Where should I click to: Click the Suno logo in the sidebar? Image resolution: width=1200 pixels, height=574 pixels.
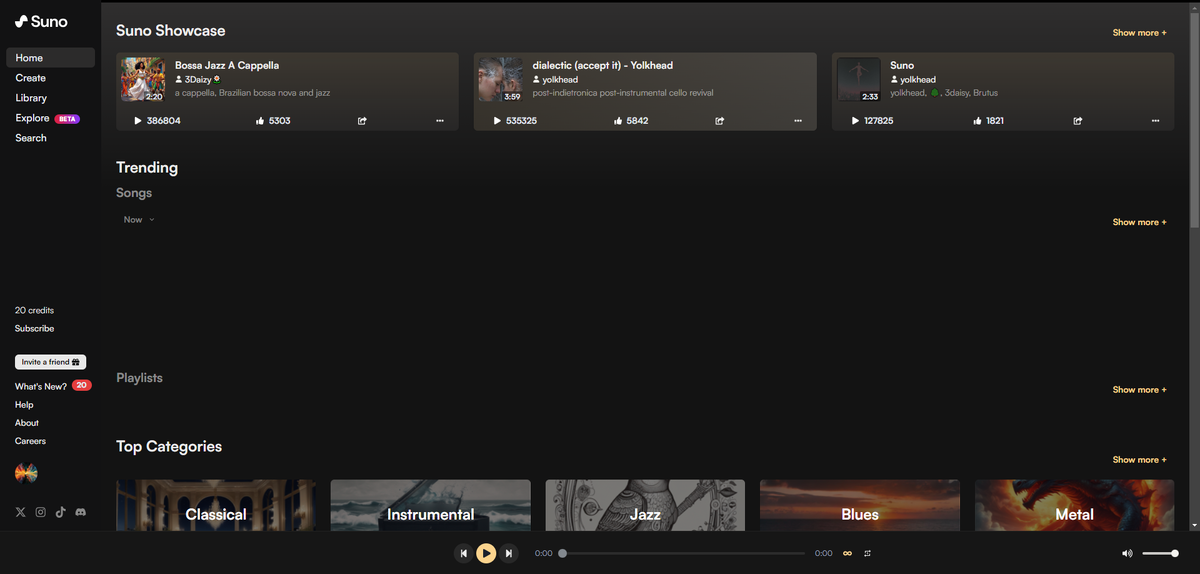click(41, 21)
